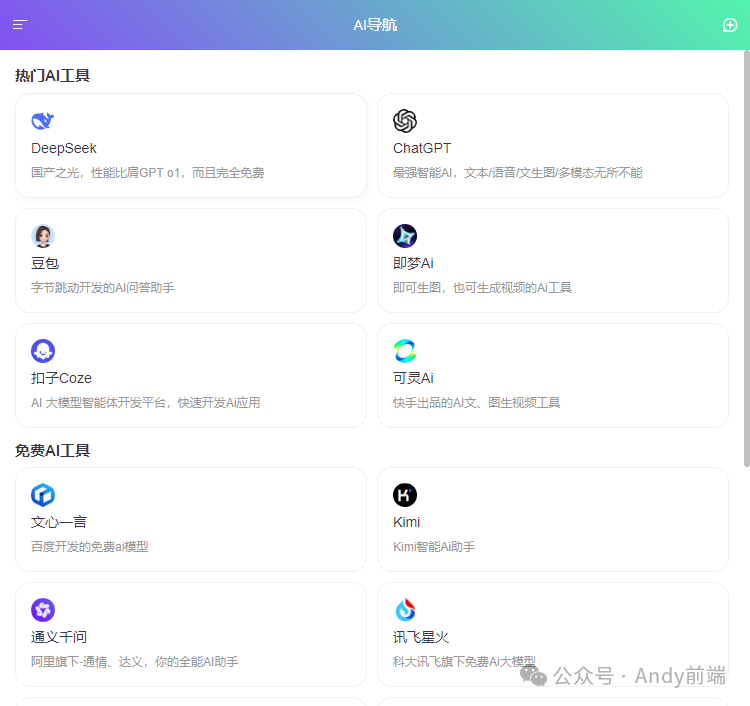Open the hamburger menu in header
The width and height of the screenshot is (750, 706).
[x=20, y=25]
